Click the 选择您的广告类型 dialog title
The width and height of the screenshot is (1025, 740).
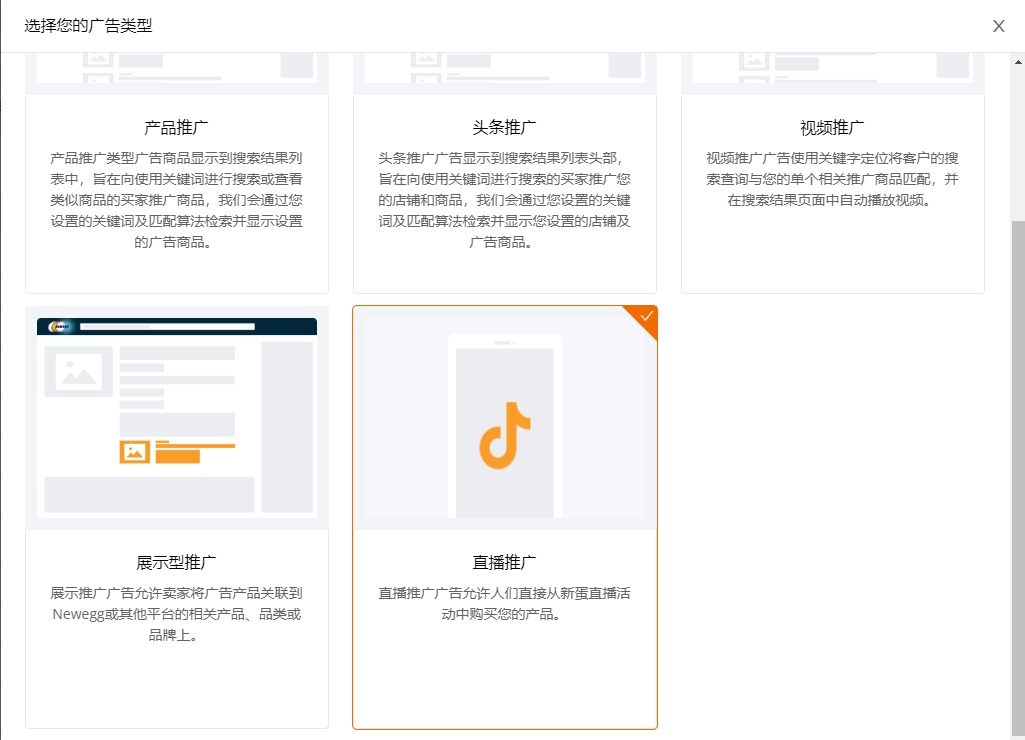pos(88,26)
